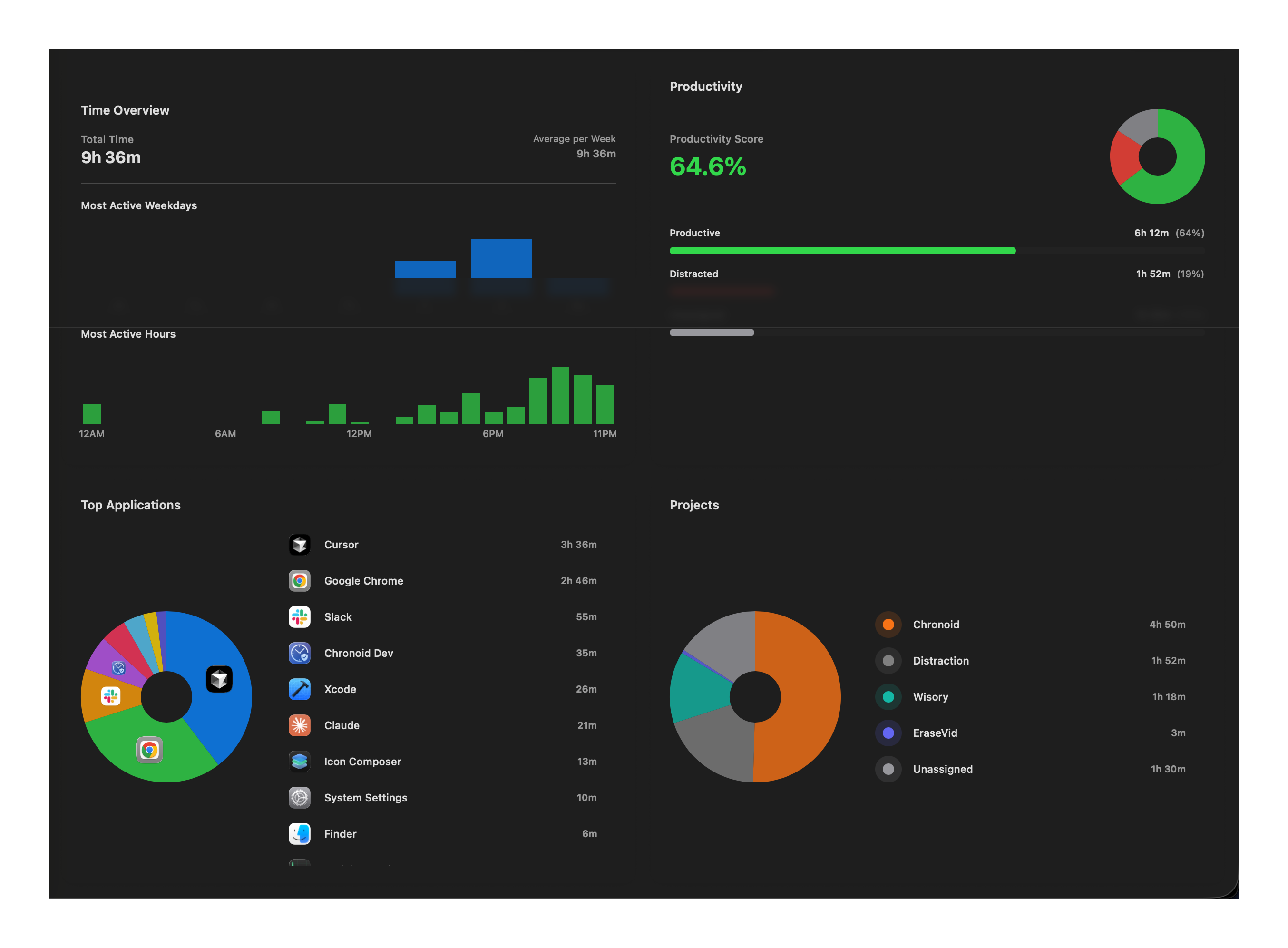Click the EraseVid project name
The height and width of the screenshot is (948, 1288).
tap(935, 733)
